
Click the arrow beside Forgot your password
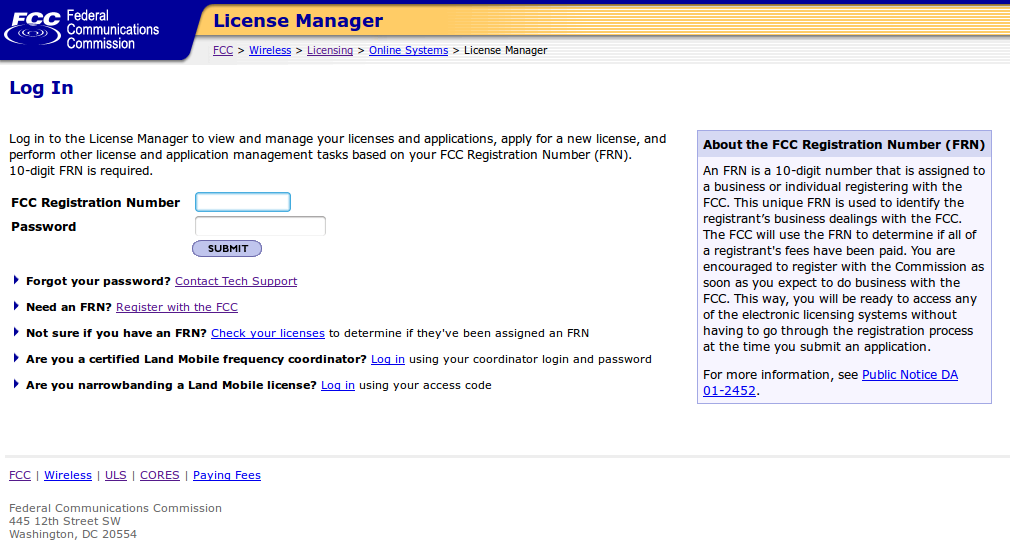coord(16,280)
